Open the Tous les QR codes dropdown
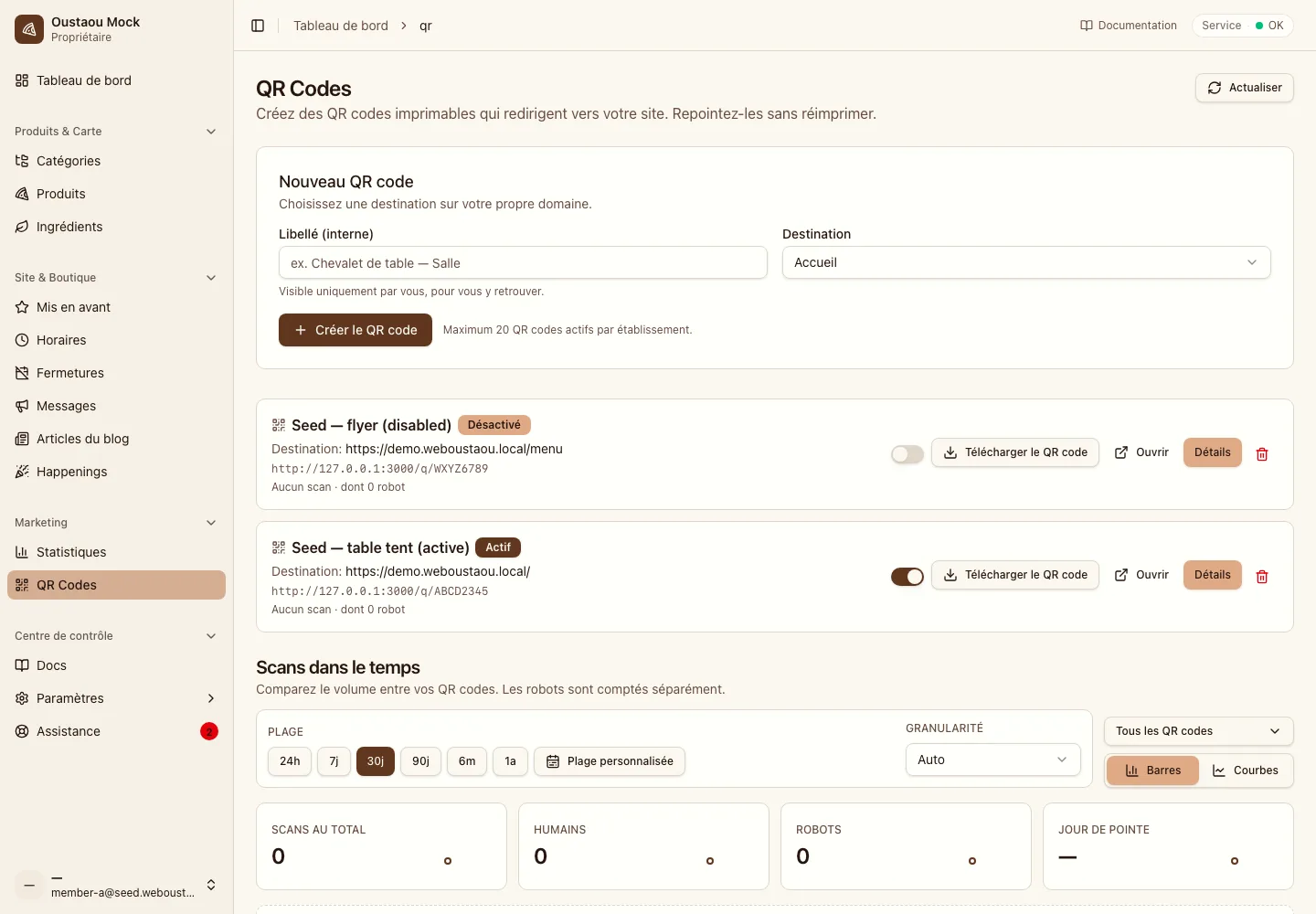The height and width of the screenshot is (914, 1316). coord(1199,731)
